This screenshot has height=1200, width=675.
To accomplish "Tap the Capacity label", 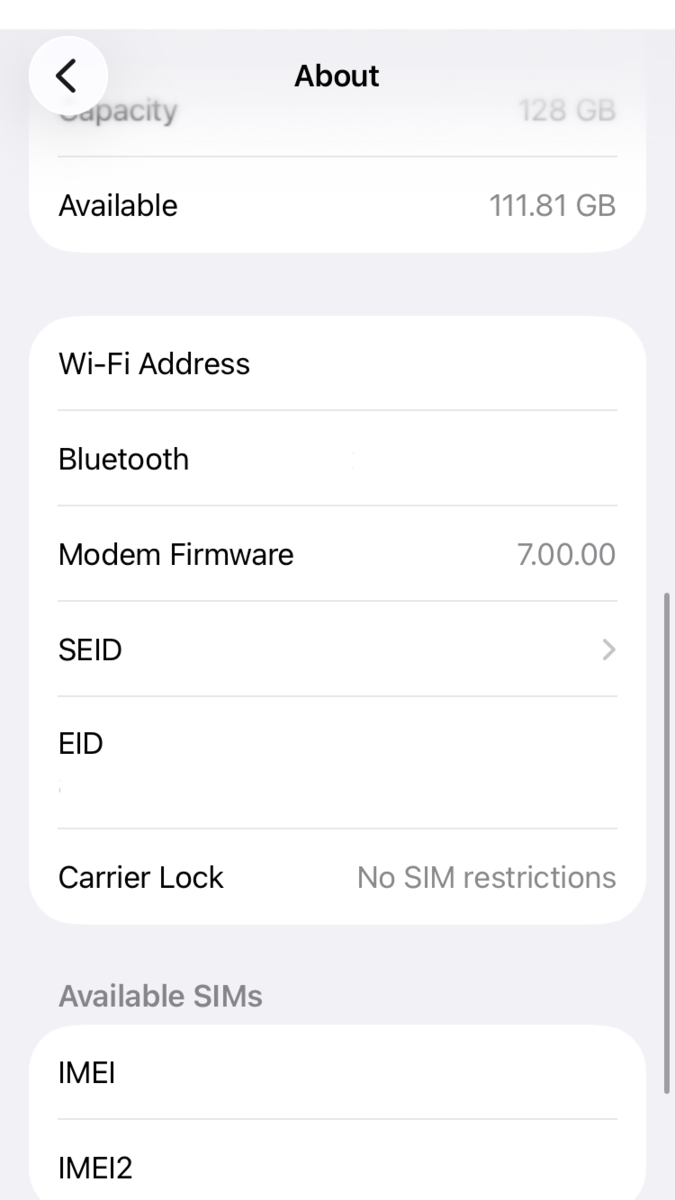I will click(118, 110).
